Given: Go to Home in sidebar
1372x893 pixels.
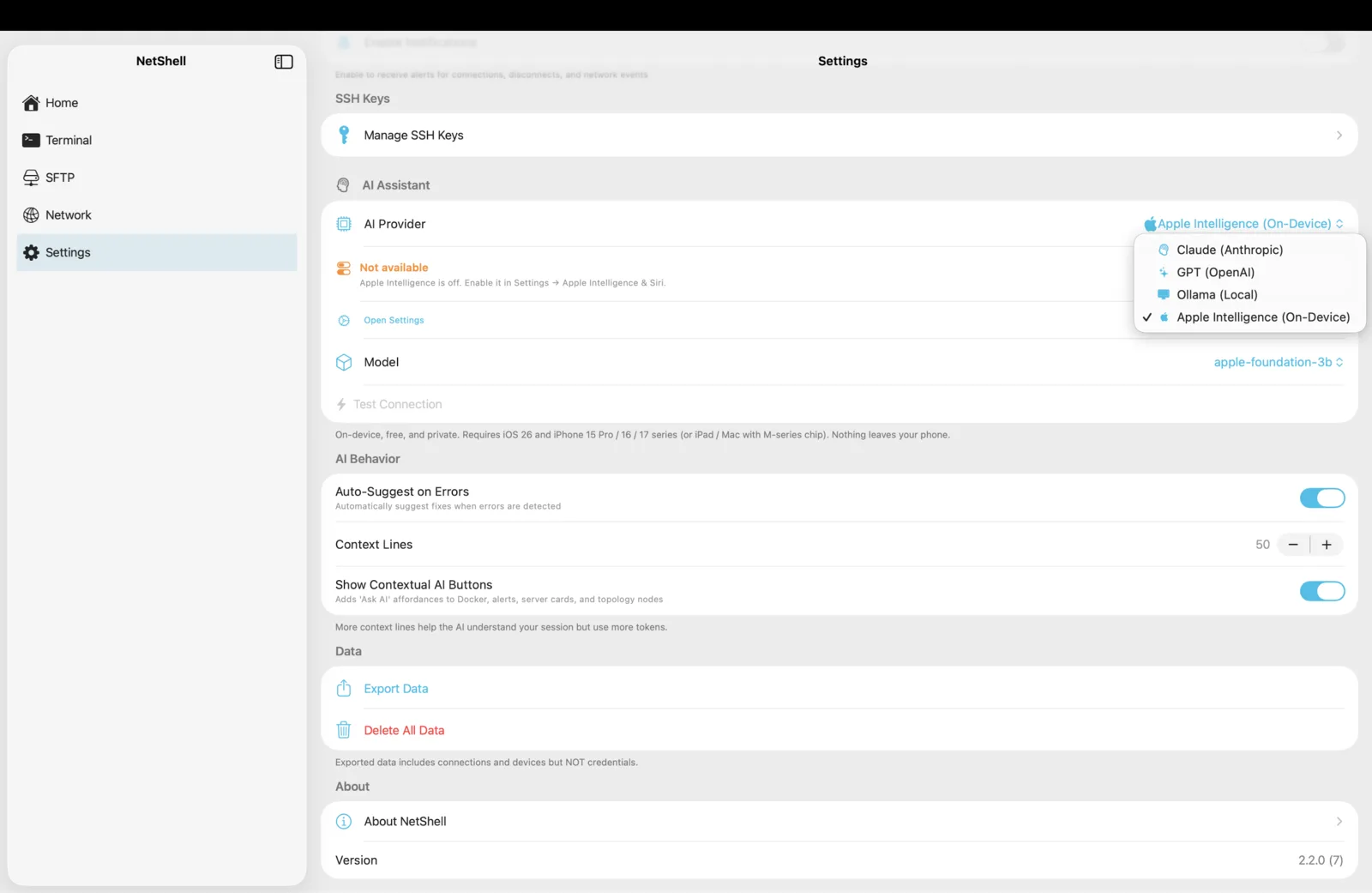Looking at the screenshot, I should point(157,103).
